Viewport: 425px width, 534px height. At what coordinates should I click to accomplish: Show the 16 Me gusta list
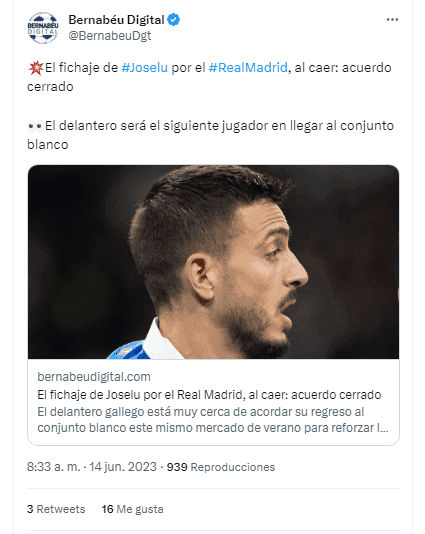click(x=132, y=509)
